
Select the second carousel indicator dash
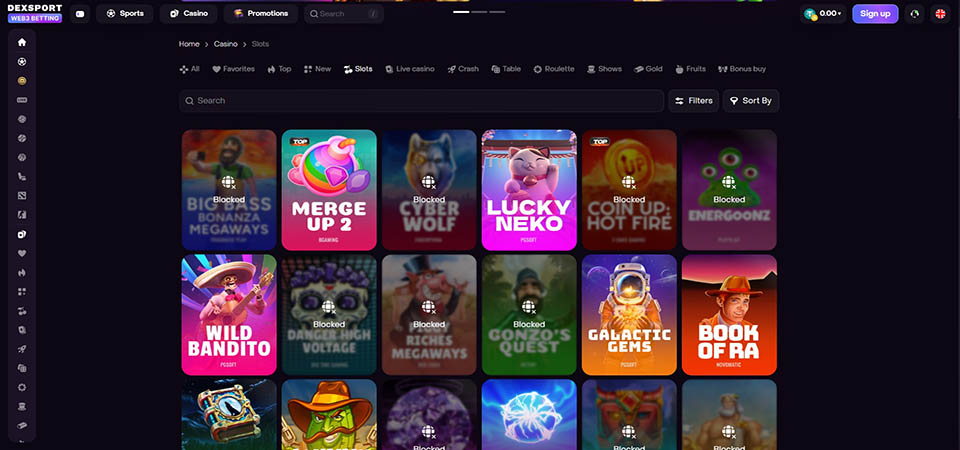(479, 12)
